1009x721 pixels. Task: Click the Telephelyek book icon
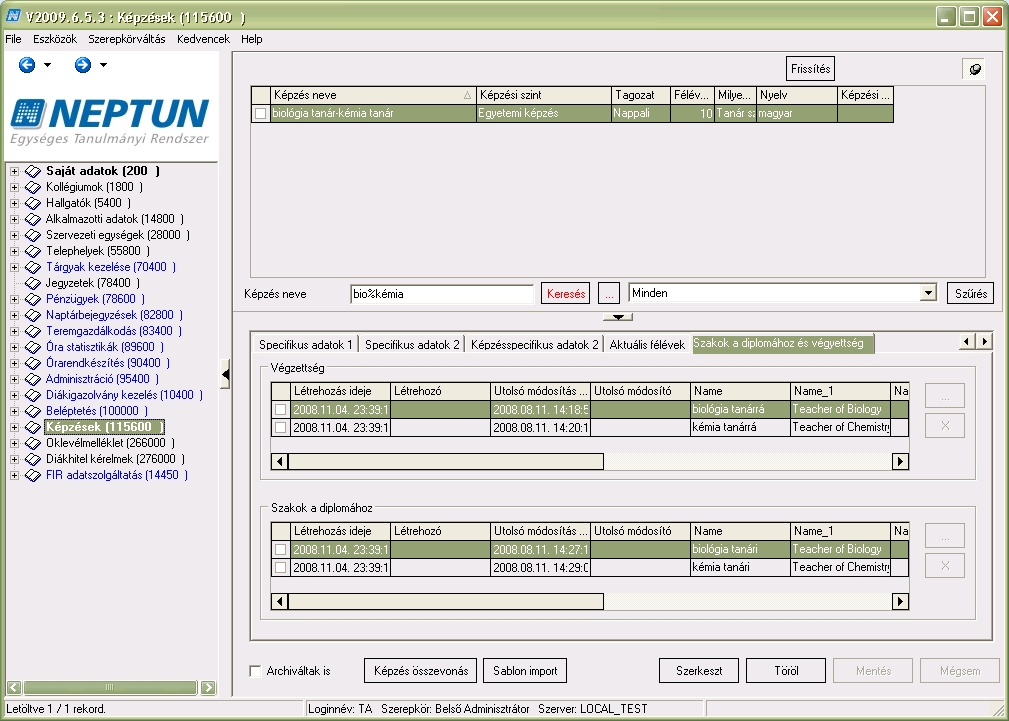[x=33, y=251]
